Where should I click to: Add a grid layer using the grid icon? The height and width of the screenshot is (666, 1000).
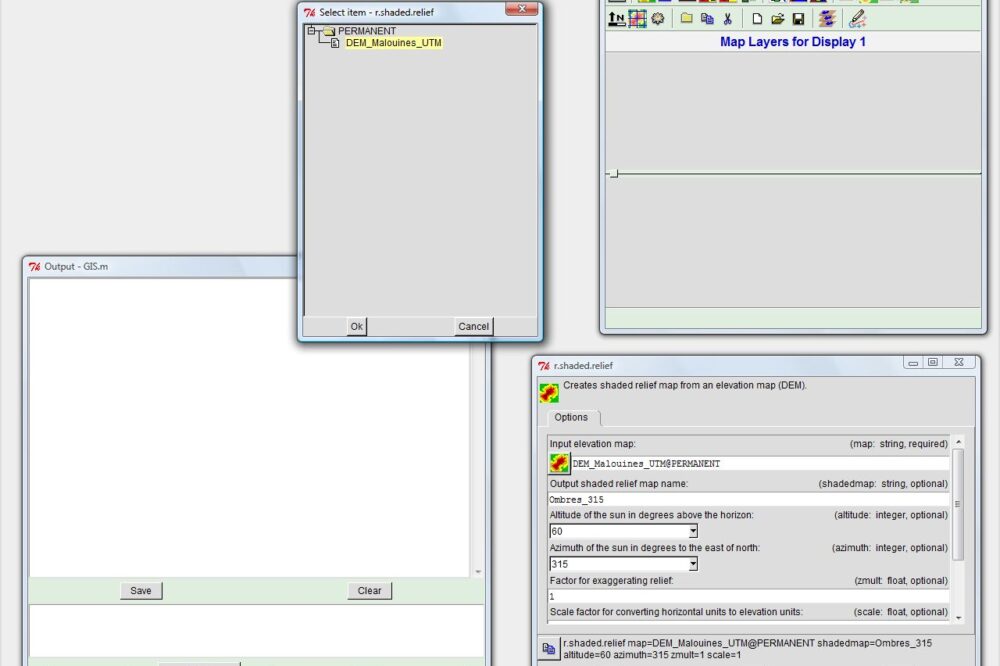637,19
